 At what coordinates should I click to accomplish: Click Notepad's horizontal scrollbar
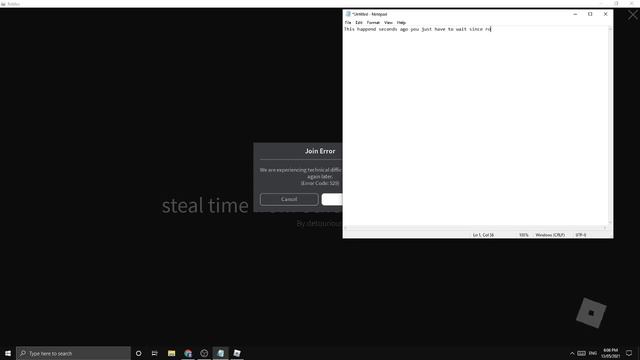coord(476,228)
